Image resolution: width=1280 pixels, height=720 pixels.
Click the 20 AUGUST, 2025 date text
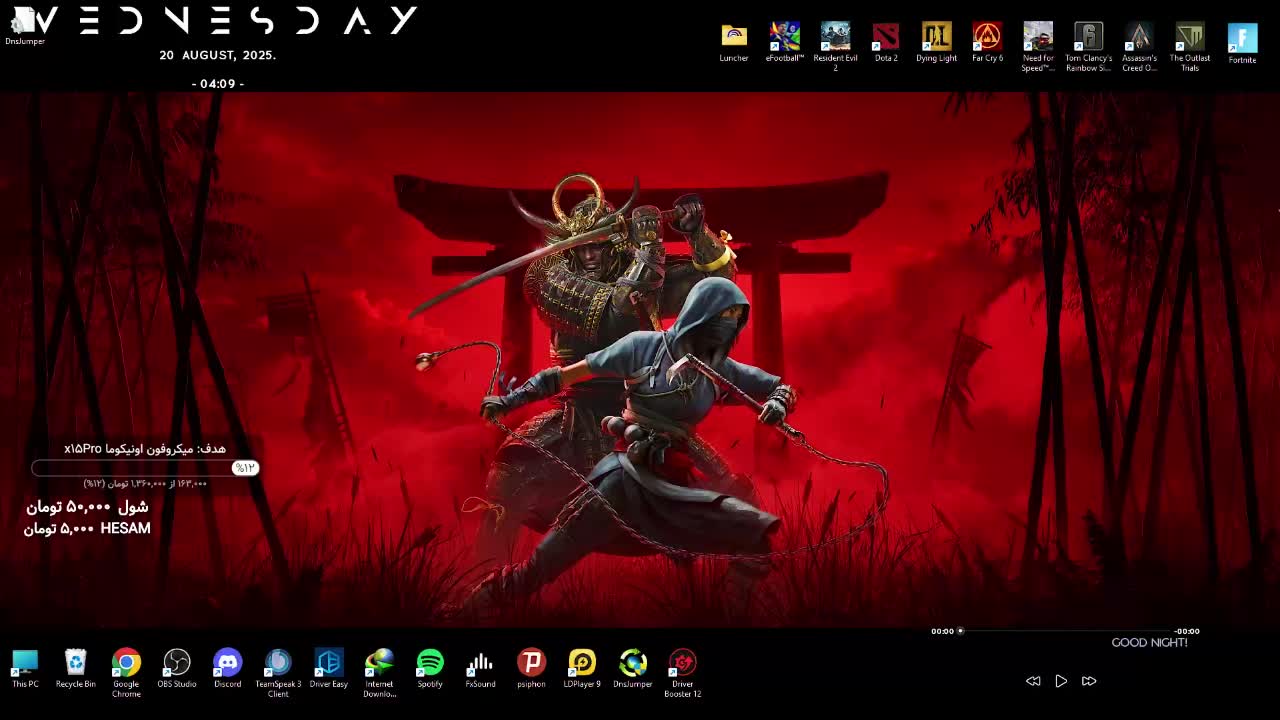218,55
